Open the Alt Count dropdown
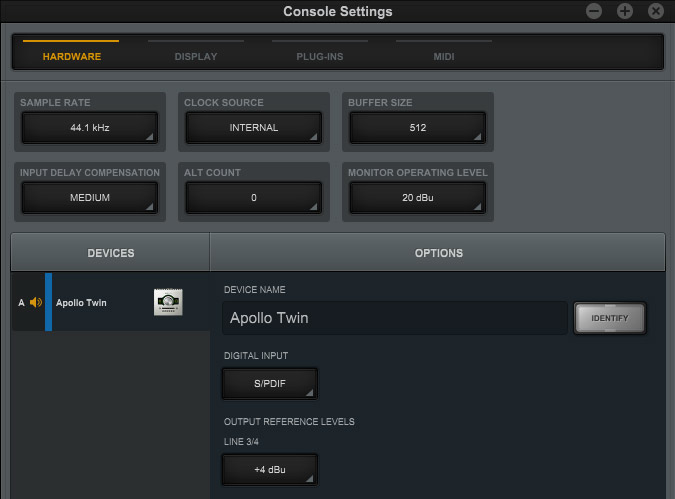 [254, 198]
